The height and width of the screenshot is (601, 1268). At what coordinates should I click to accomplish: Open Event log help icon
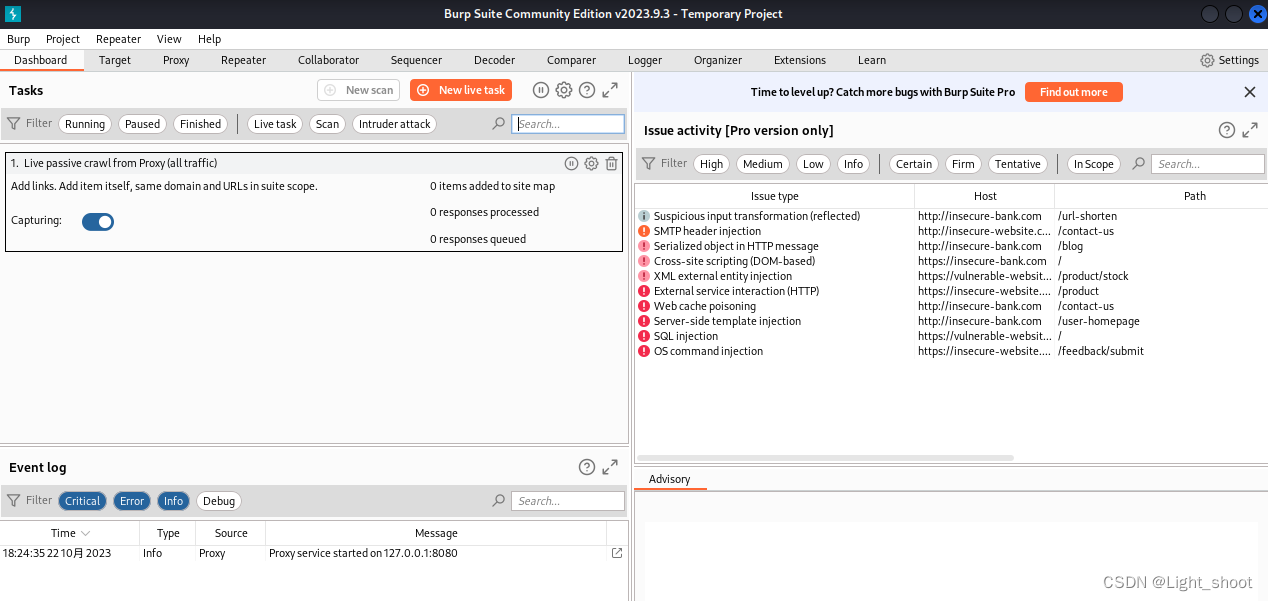587,467
